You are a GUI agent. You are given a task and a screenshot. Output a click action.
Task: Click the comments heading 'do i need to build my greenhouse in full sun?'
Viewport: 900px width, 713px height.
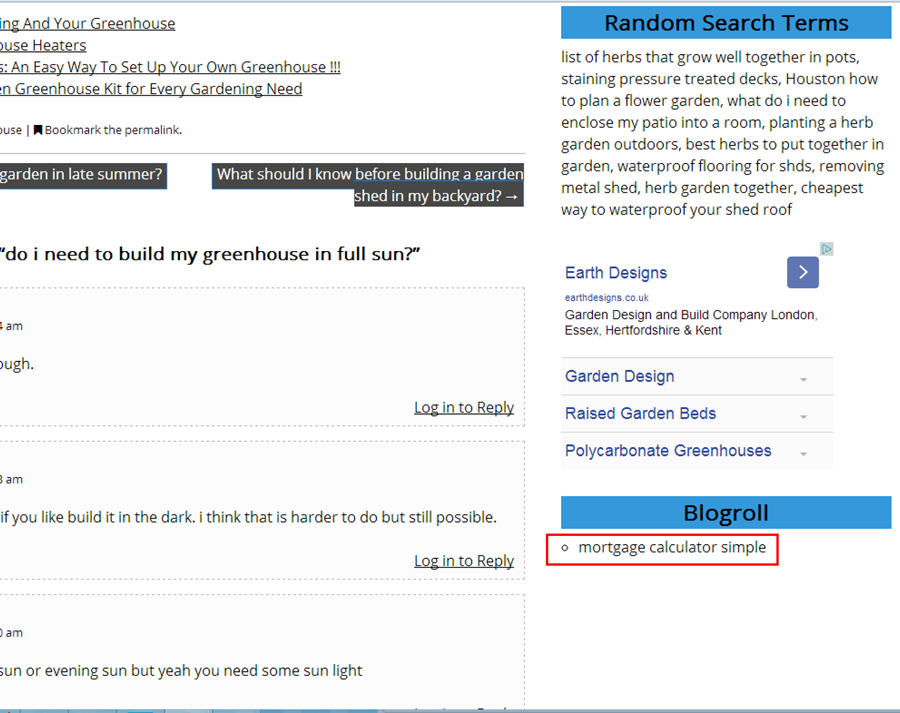pyautogui.click(x=210, y=254)
